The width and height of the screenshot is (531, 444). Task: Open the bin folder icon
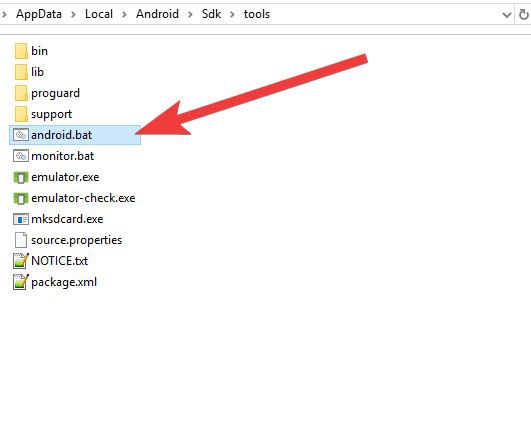(x=21, y=51)
